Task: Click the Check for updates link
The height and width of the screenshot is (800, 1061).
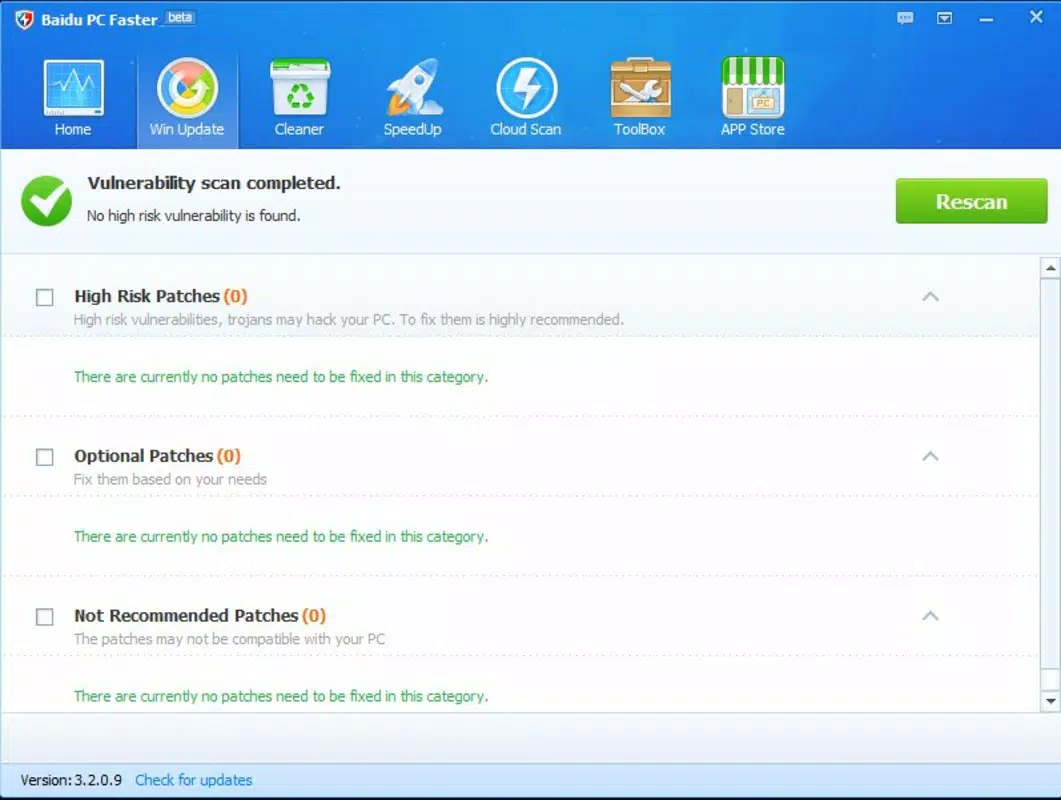Action: coord(194,780)
